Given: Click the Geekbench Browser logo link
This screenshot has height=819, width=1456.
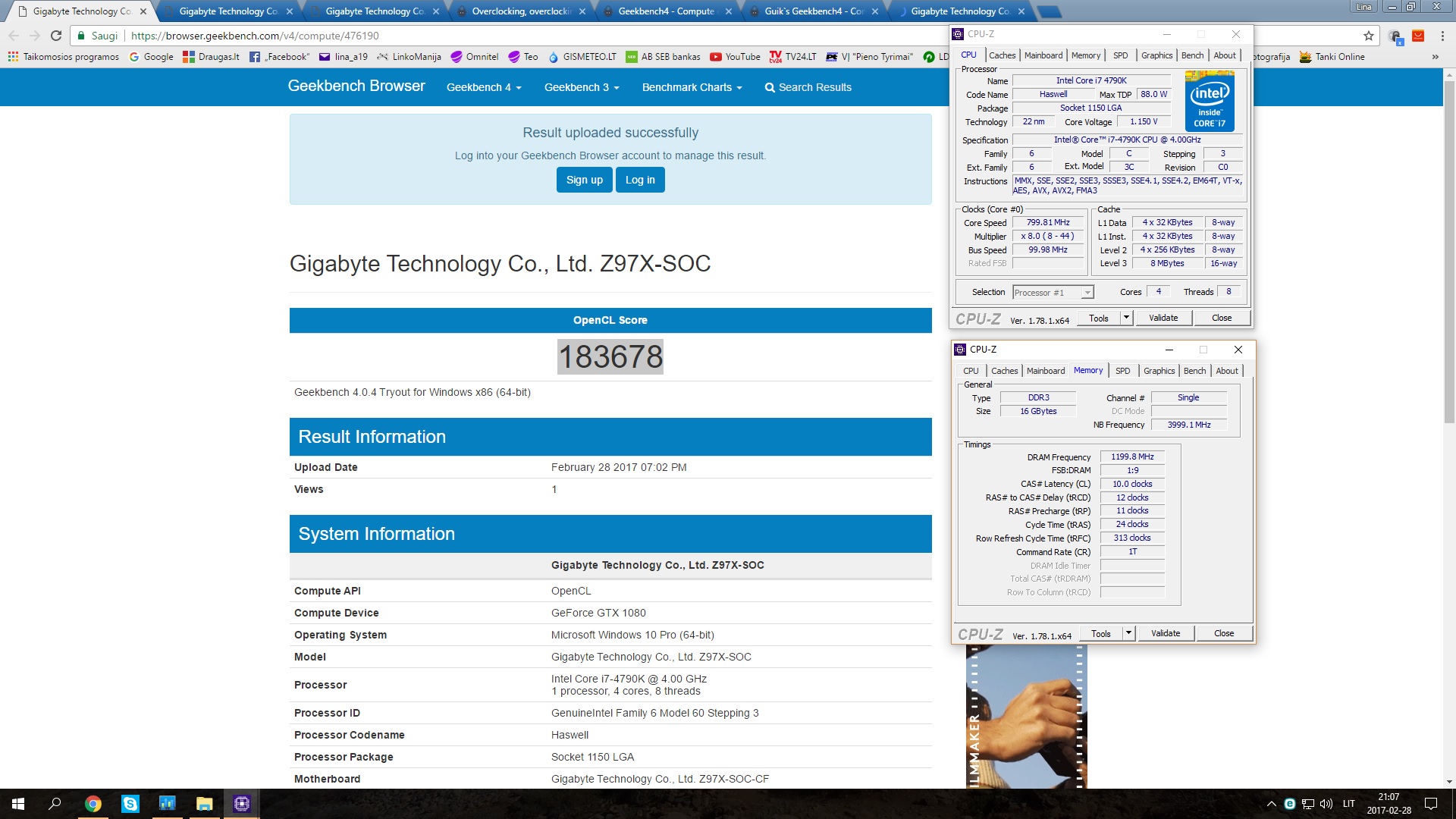Looking at the screenshot, I should click(x=356, y=86).
